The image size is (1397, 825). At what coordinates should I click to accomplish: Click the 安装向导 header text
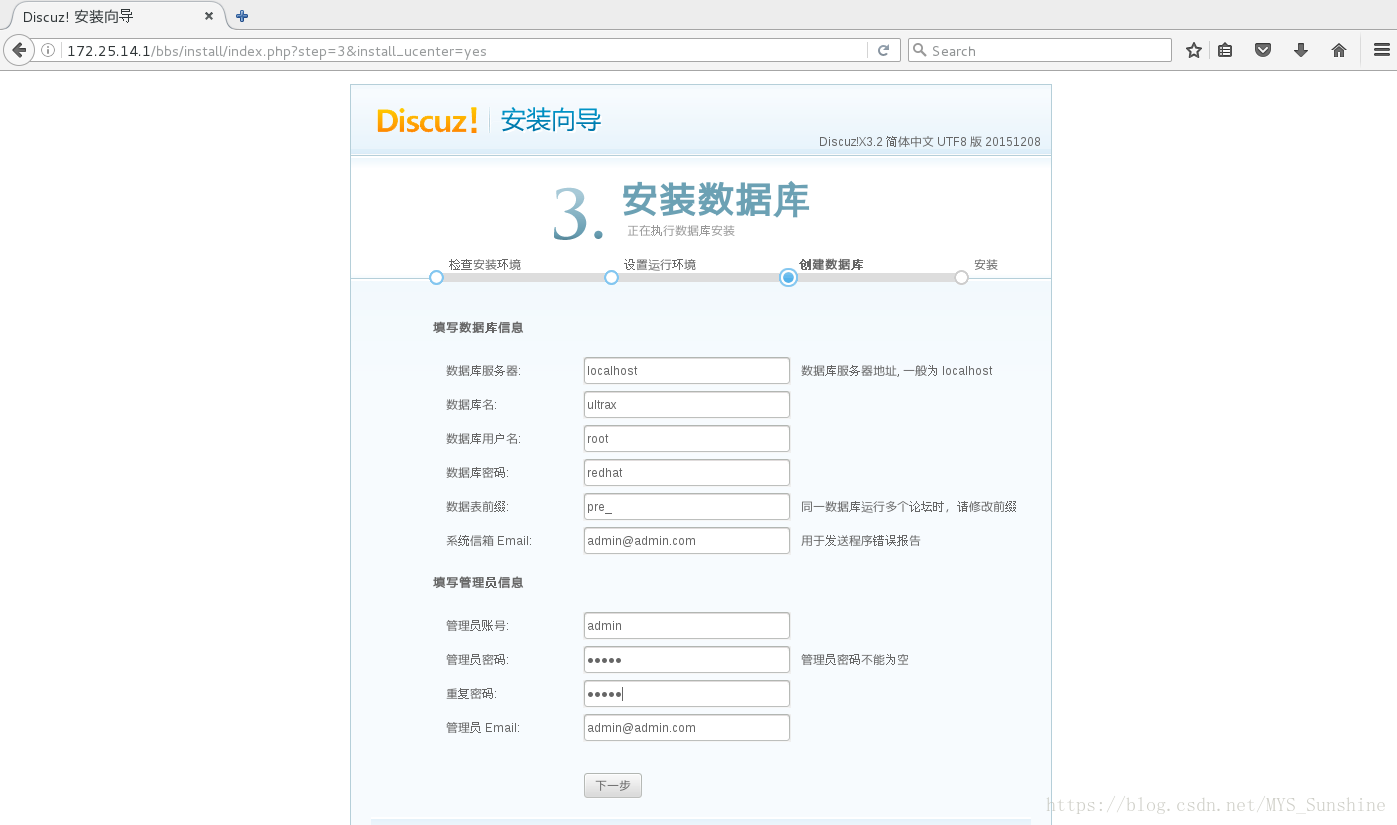point(551,121)
